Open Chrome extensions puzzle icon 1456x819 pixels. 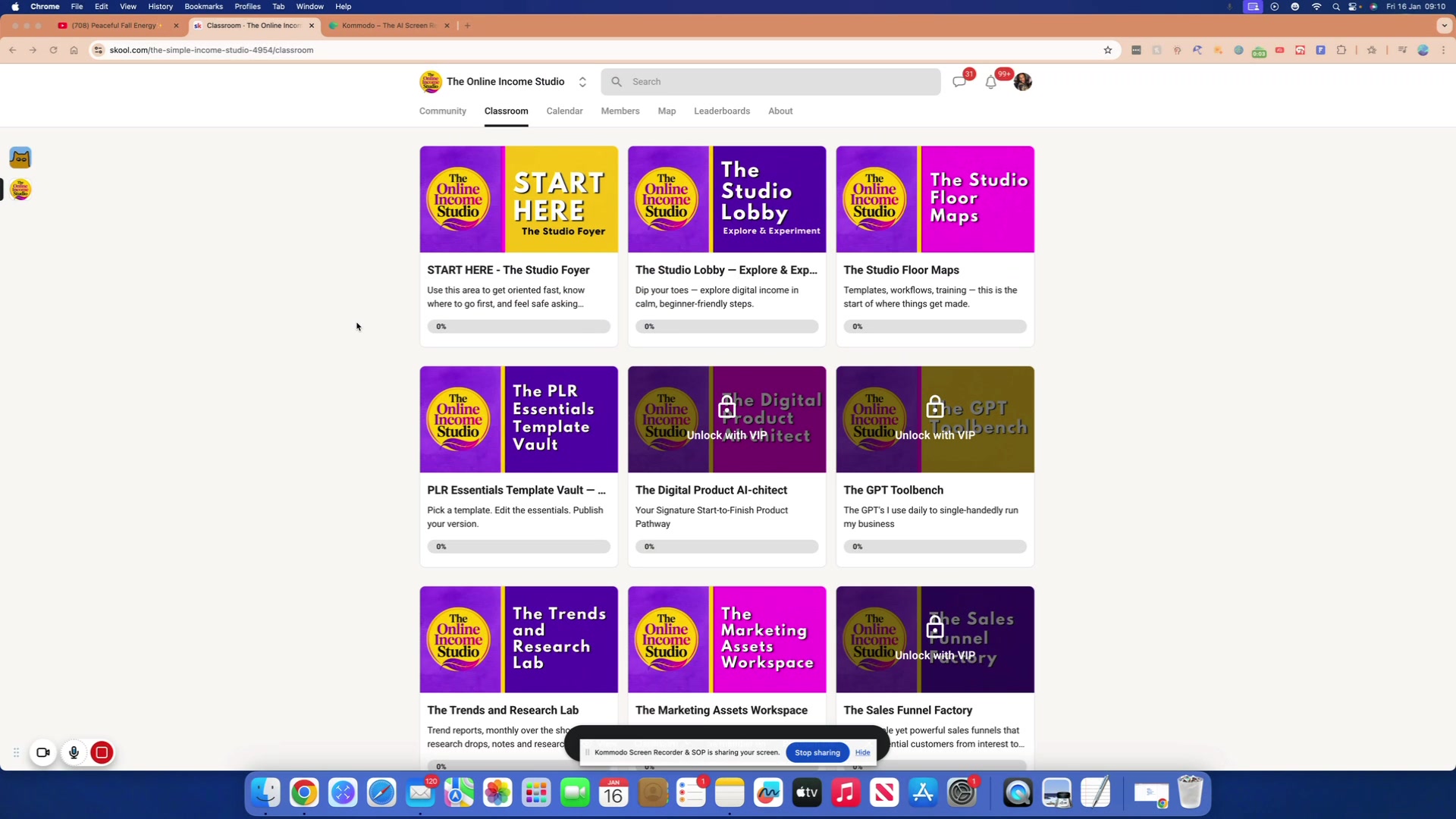pos(1341,50)
